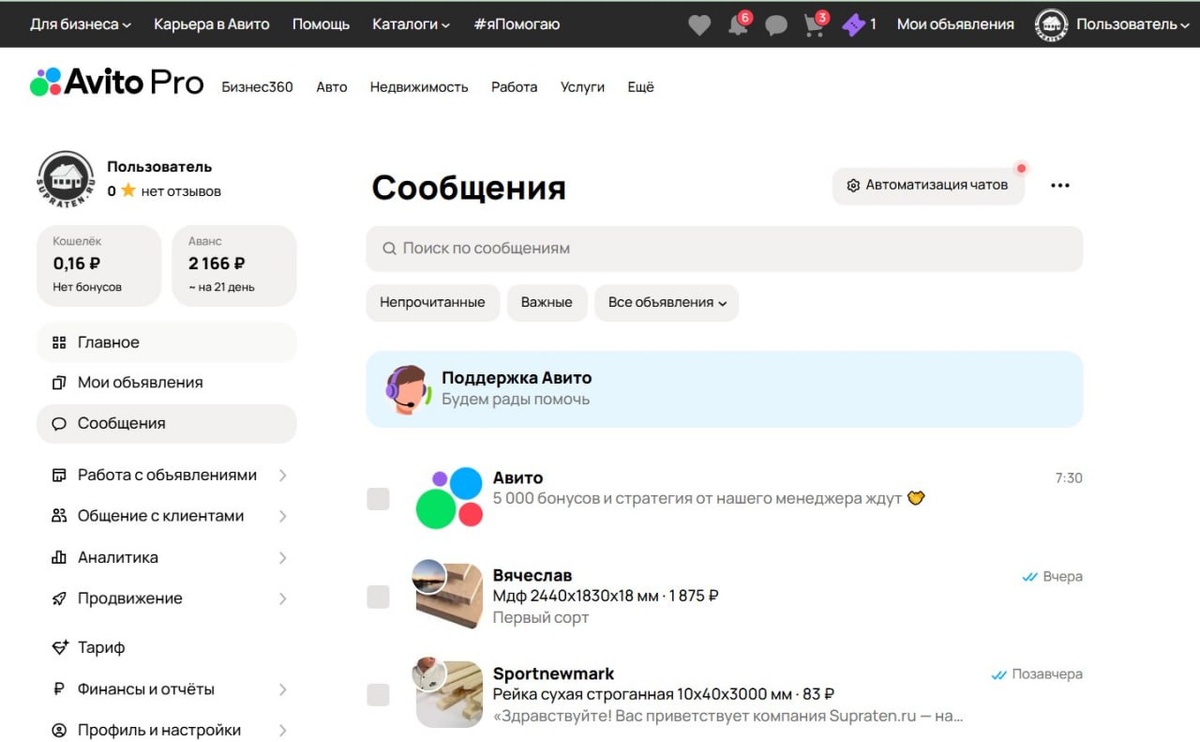Screen dimensions: 1200x742
Task: Click Автоматизация чатов button
Action: click(928, 185)
